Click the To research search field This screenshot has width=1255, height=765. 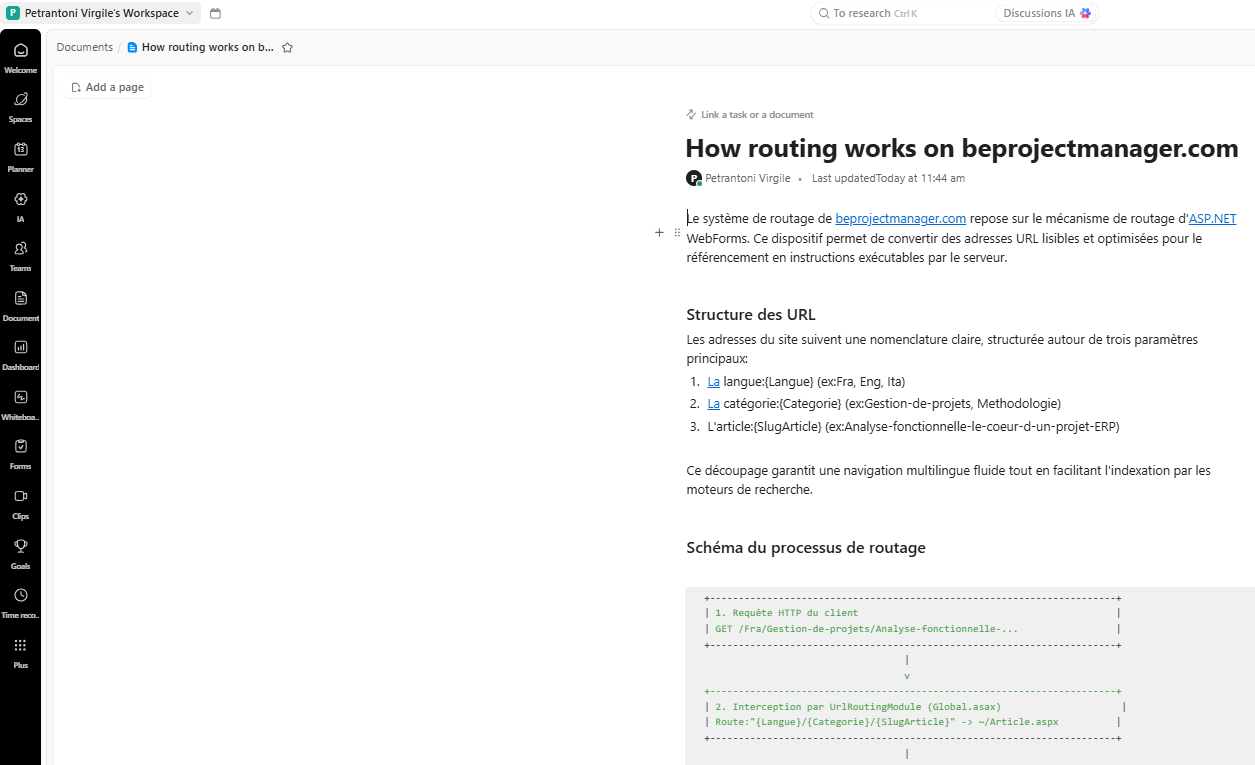coord(902,13)
